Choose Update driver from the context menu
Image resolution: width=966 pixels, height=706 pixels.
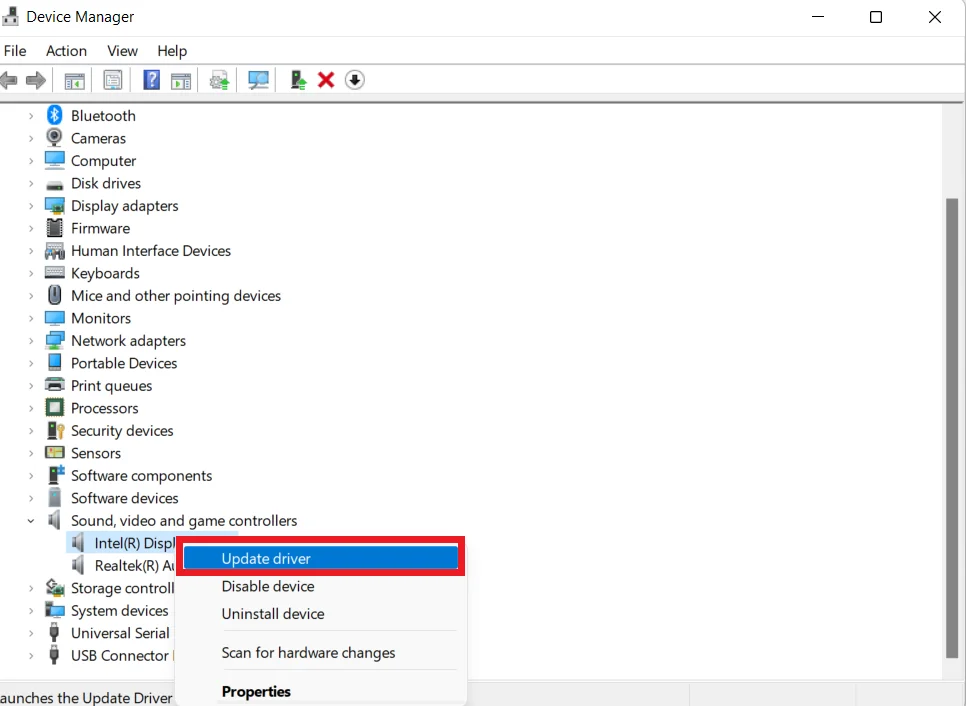tap(266, 559)
